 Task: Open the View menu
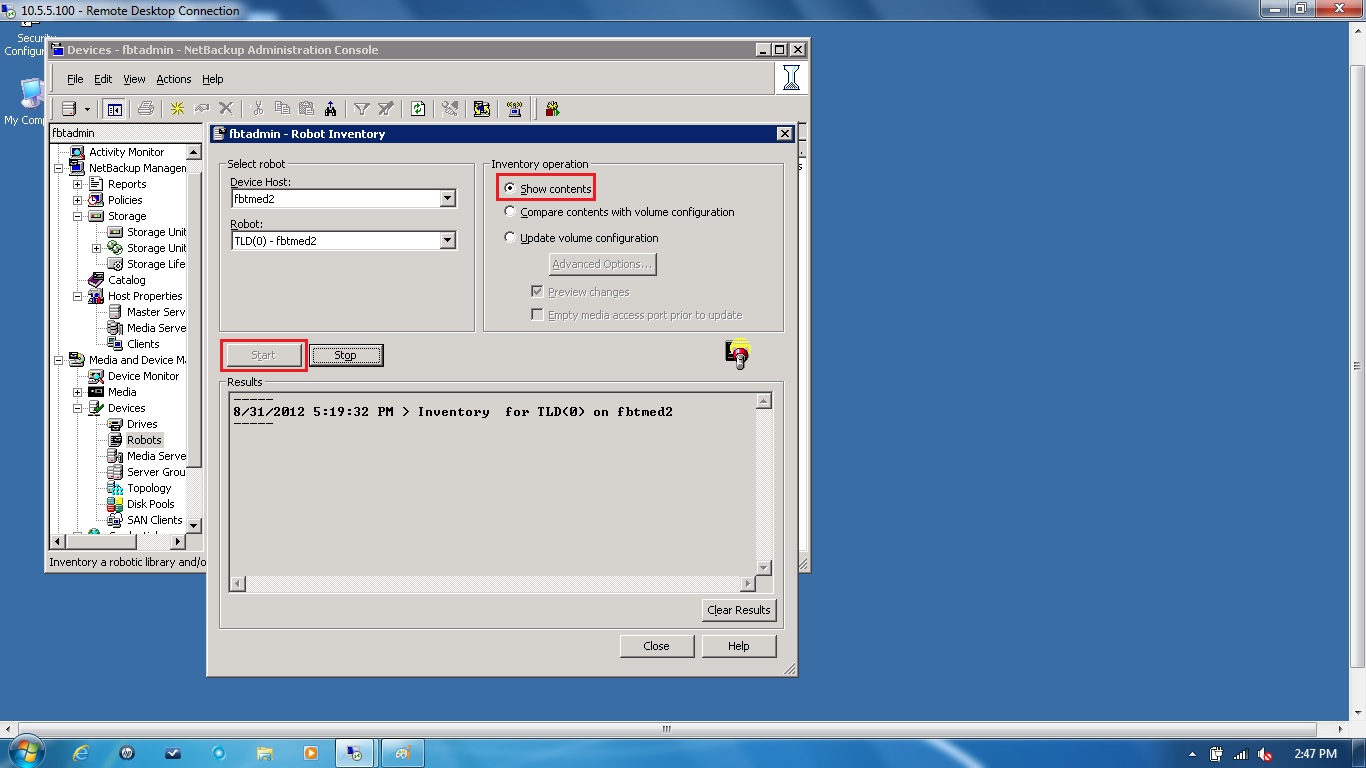click(x=134, y=79)
